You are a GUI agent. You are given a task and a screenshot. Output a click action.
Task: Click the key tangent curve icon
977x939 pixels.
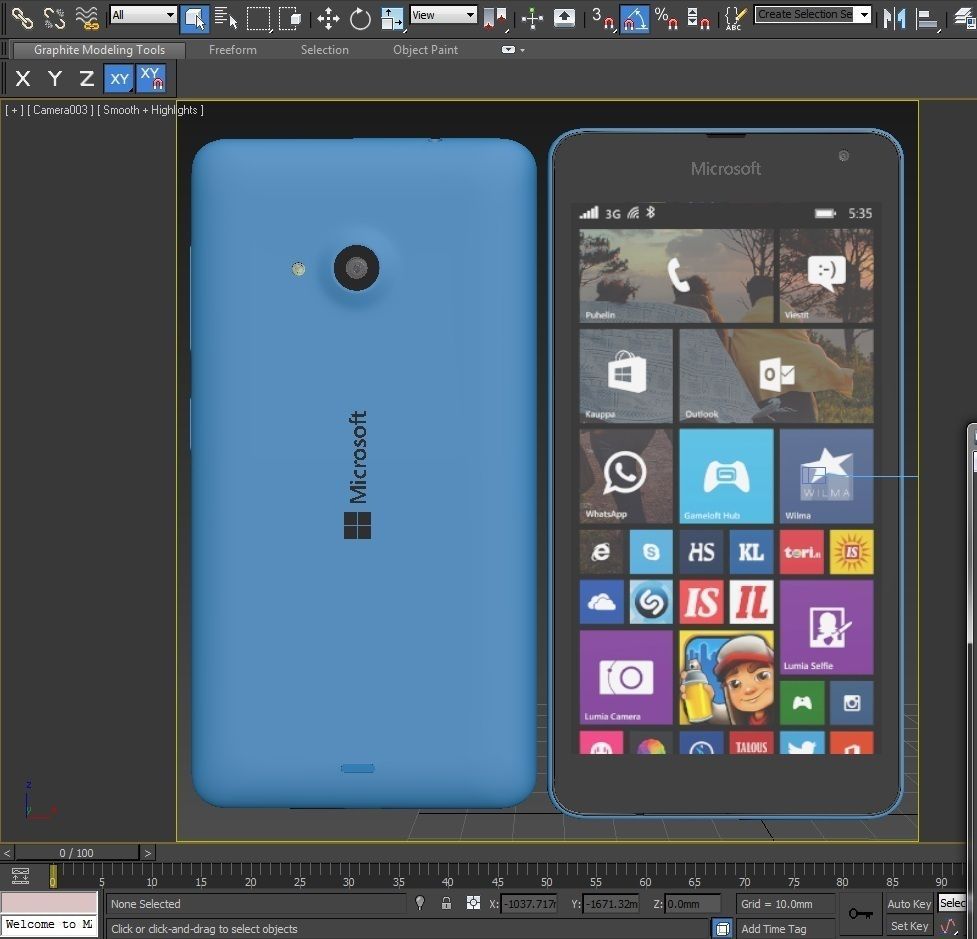[949, 927]
